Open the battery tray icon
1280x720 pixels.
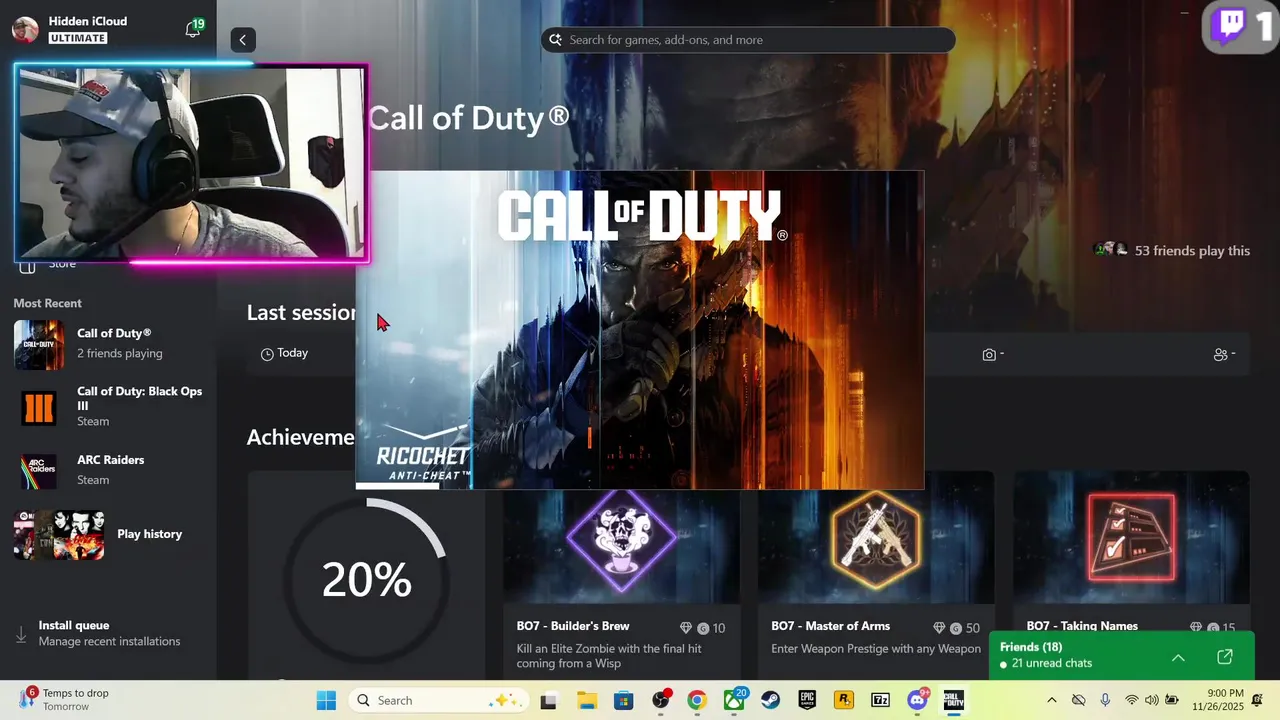(1172, 700)
